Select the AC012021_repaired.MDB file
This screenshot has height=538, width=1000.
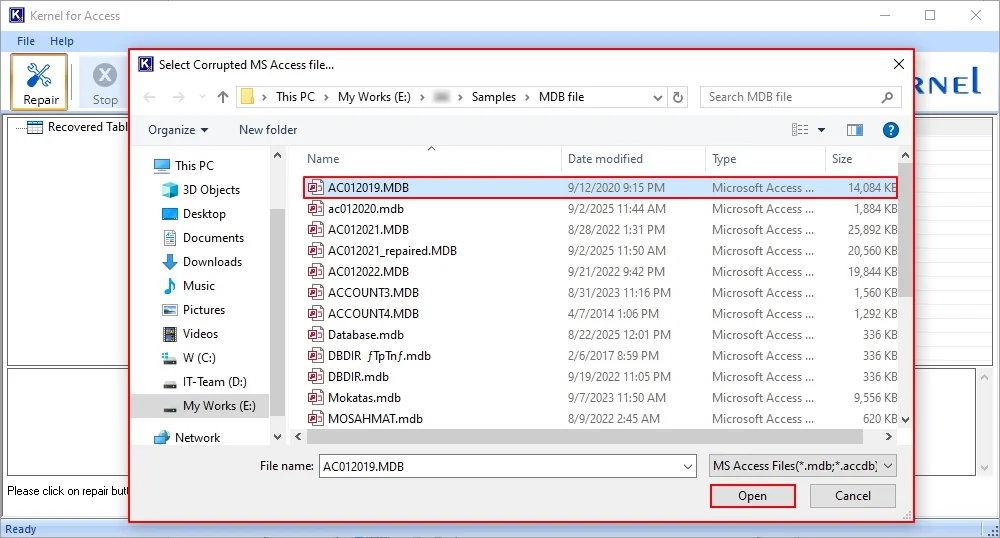pos(601,251)
